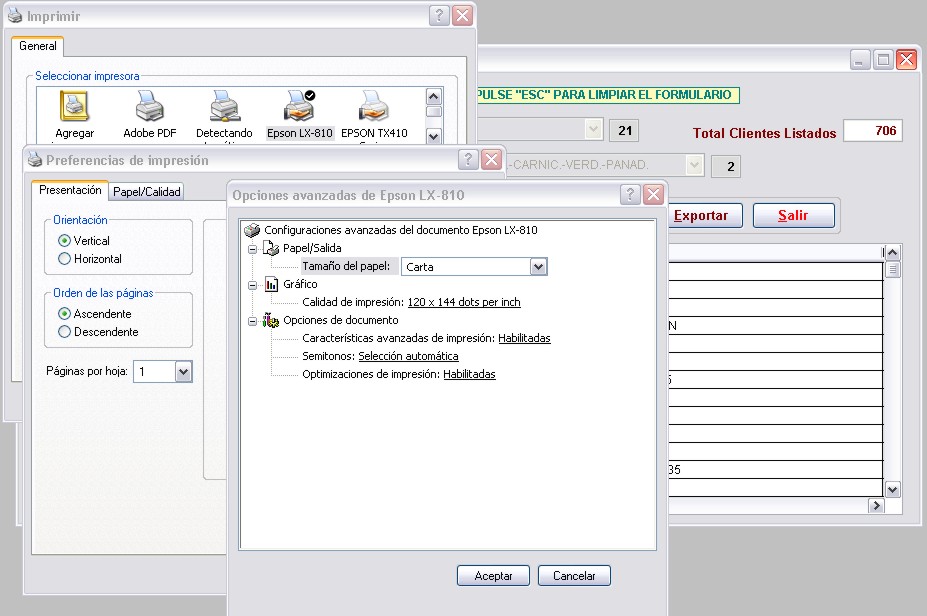Viewport: 927px width, 616px height.
Task: Click the Gráfico node label
Action: click(x=300, y=284)
